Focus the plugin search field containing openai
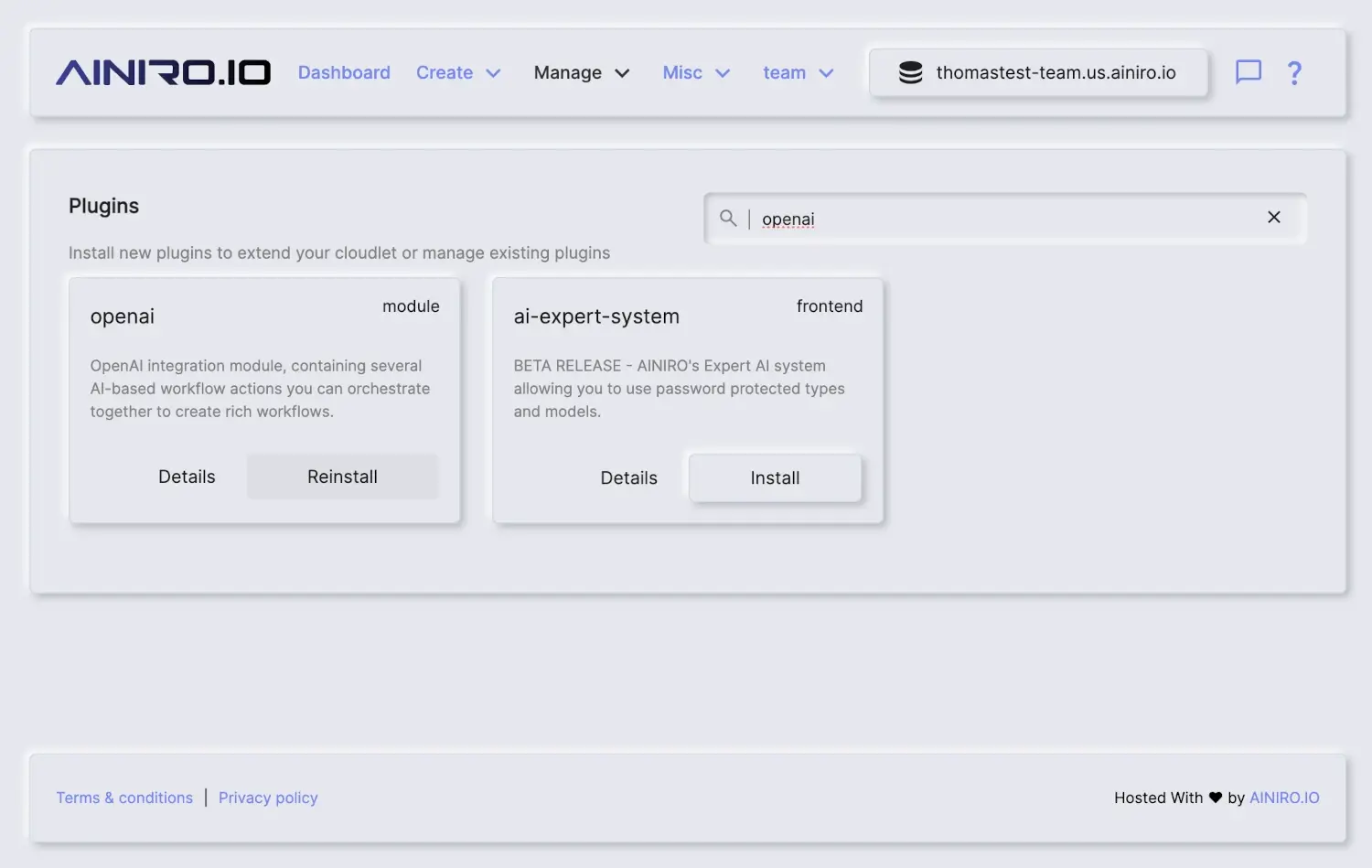Screen dimensions: 1372x868 (x=1006, y=219)
